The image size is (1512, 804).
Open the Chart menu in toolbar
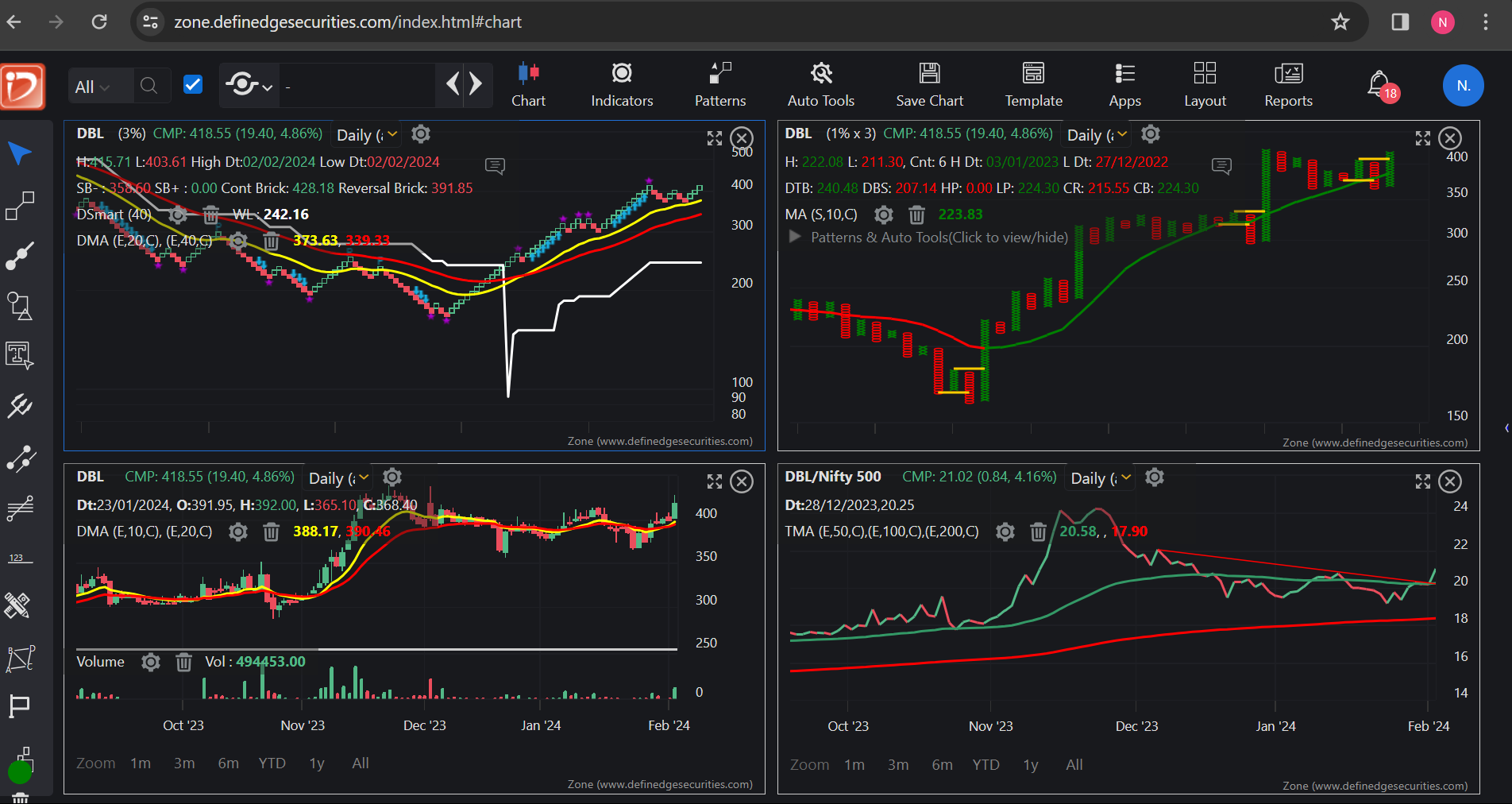click(528, 85)
